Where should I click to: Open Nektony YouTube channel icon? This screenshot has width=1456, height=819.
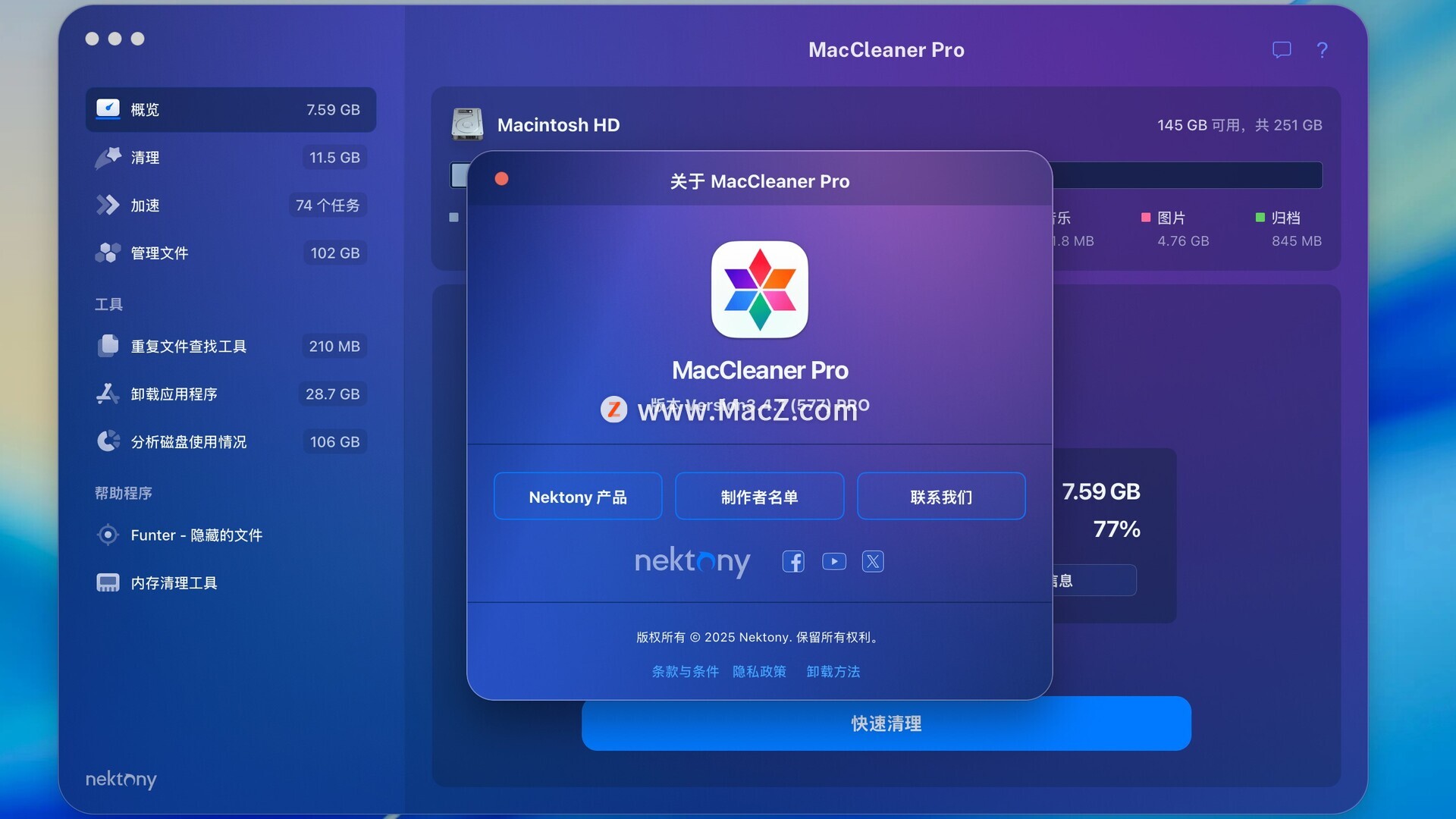tap(833, 561)
